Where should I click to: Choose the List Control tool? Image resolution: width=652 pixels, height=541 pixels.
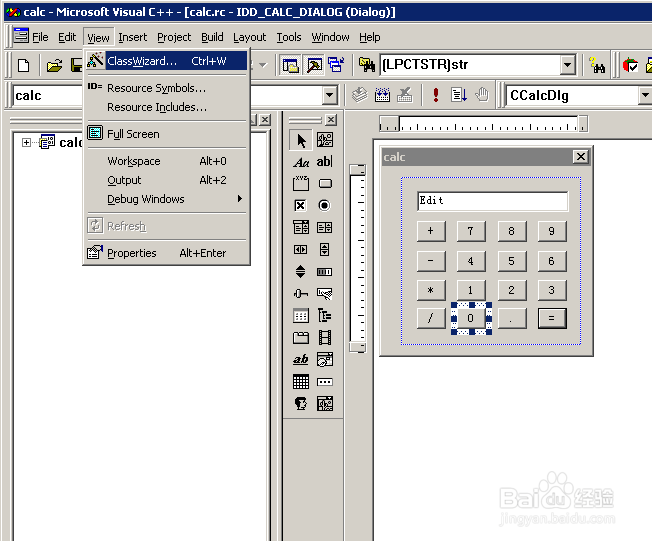click(x=301, y=316)
